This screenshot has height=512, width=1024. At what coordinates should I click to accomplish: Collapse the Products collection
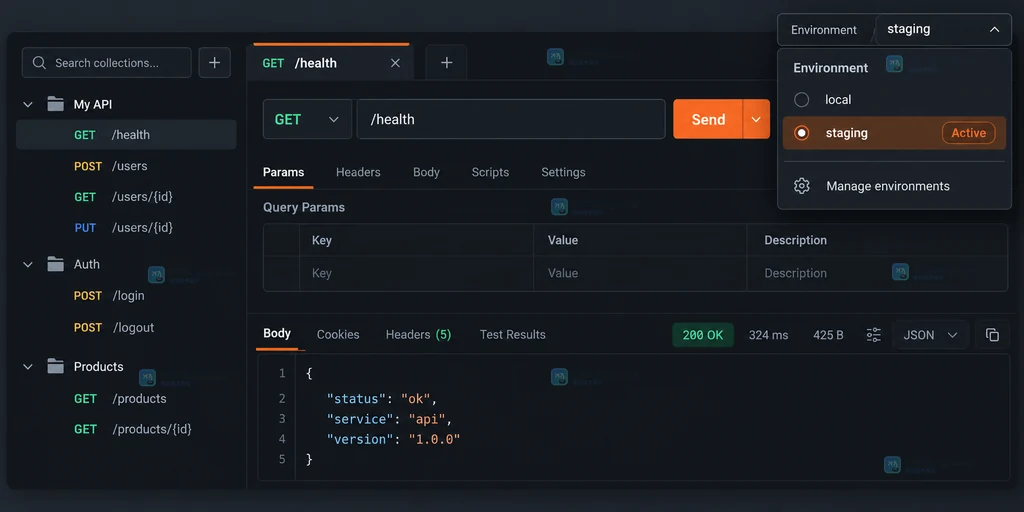[x=28, y=367]
